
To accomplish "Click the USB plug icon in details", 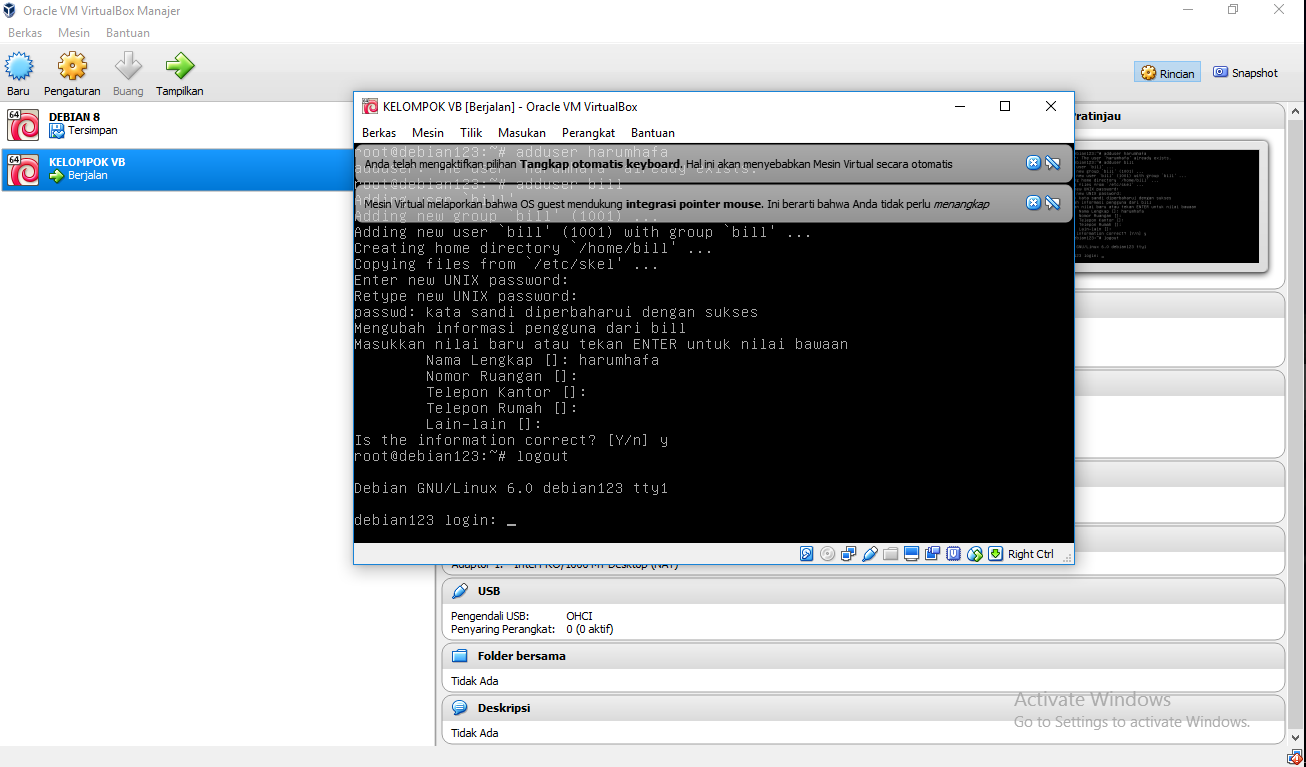I will click(x=460, y=591).
